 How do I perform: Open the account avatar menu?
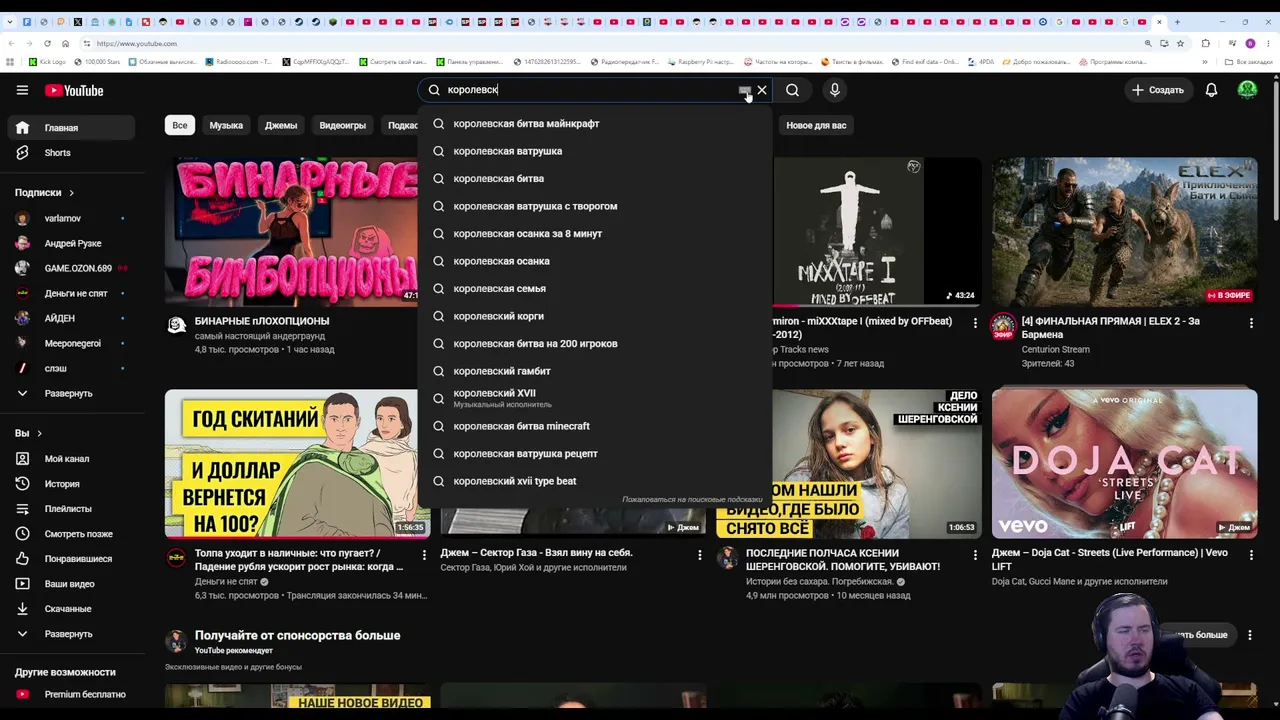(1247, 90)
